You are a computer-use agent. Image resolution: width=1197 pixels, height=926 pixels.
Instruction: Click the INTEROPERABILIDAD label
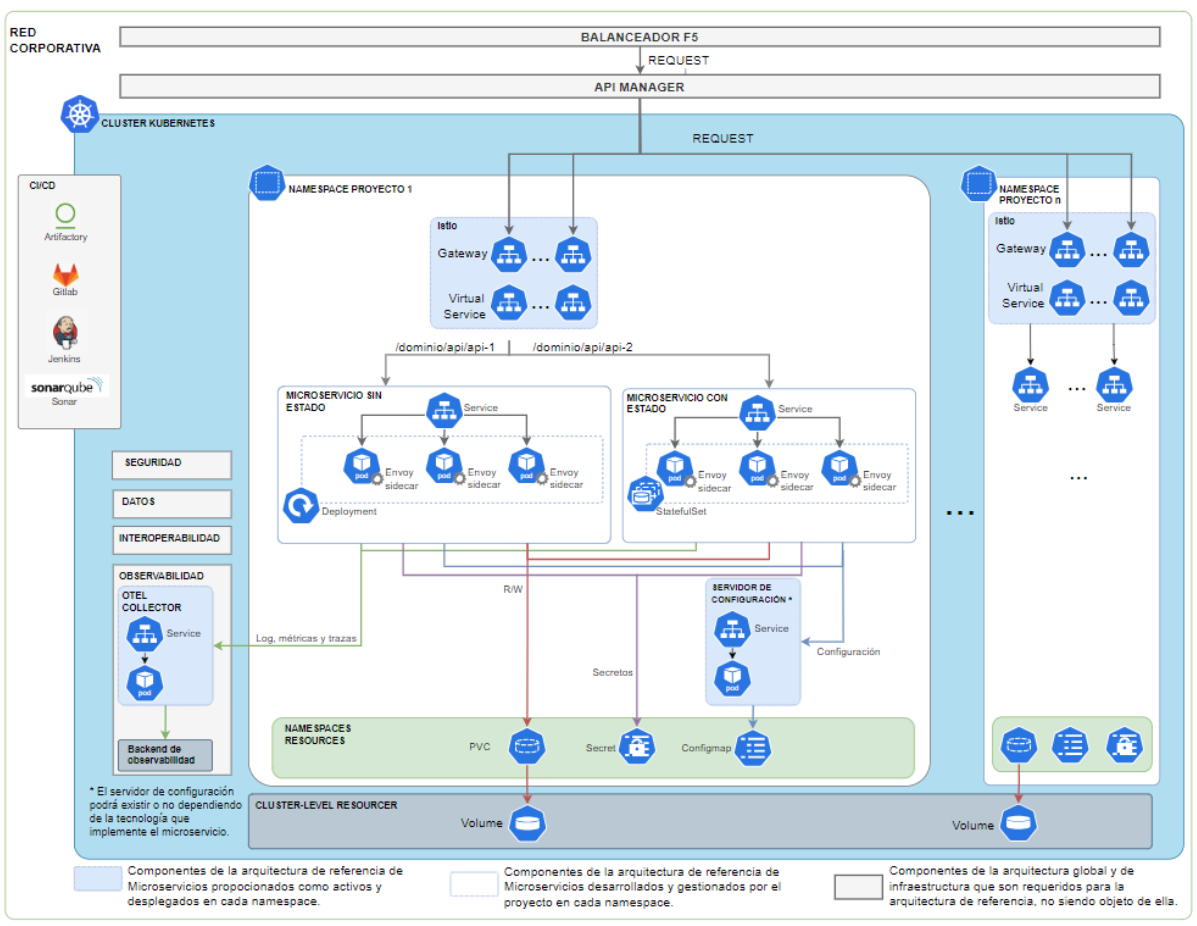[171, 540]
